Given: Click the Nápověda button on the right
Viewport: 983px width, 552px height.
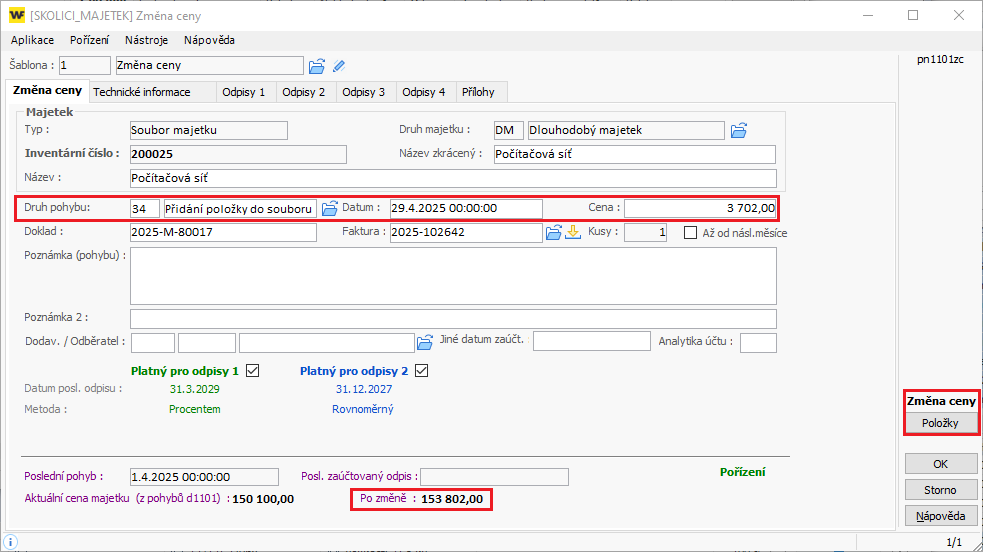Looking at the screenshot, I should point(940,516).
